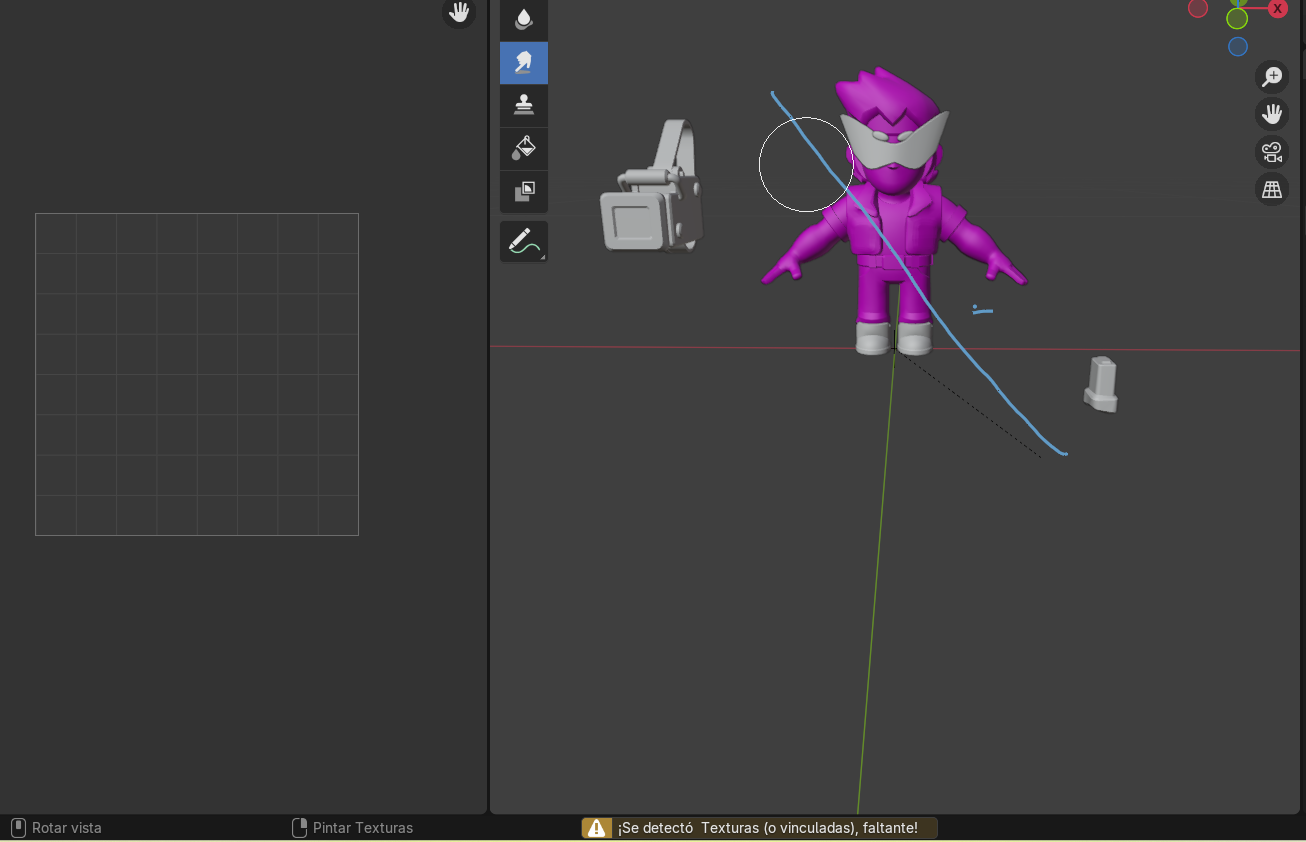
Task: Click the zoom magnifier gizmo button
Action: click(1272, 77)
